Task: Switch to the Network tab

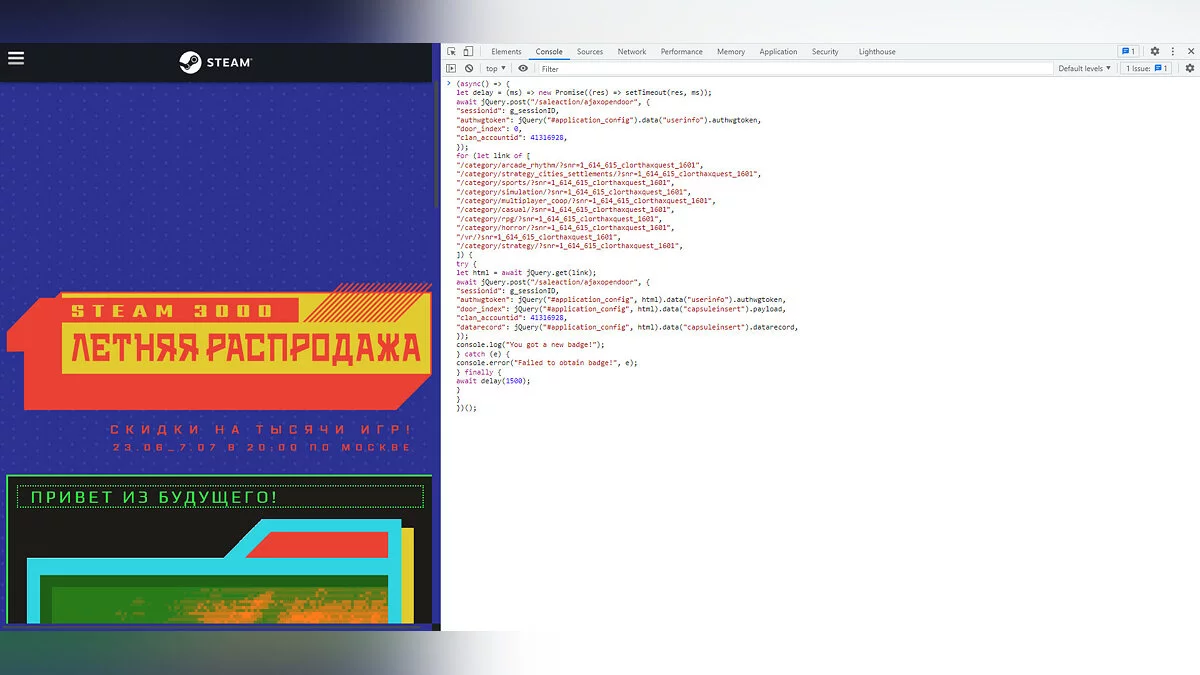Action: point(632,52)
